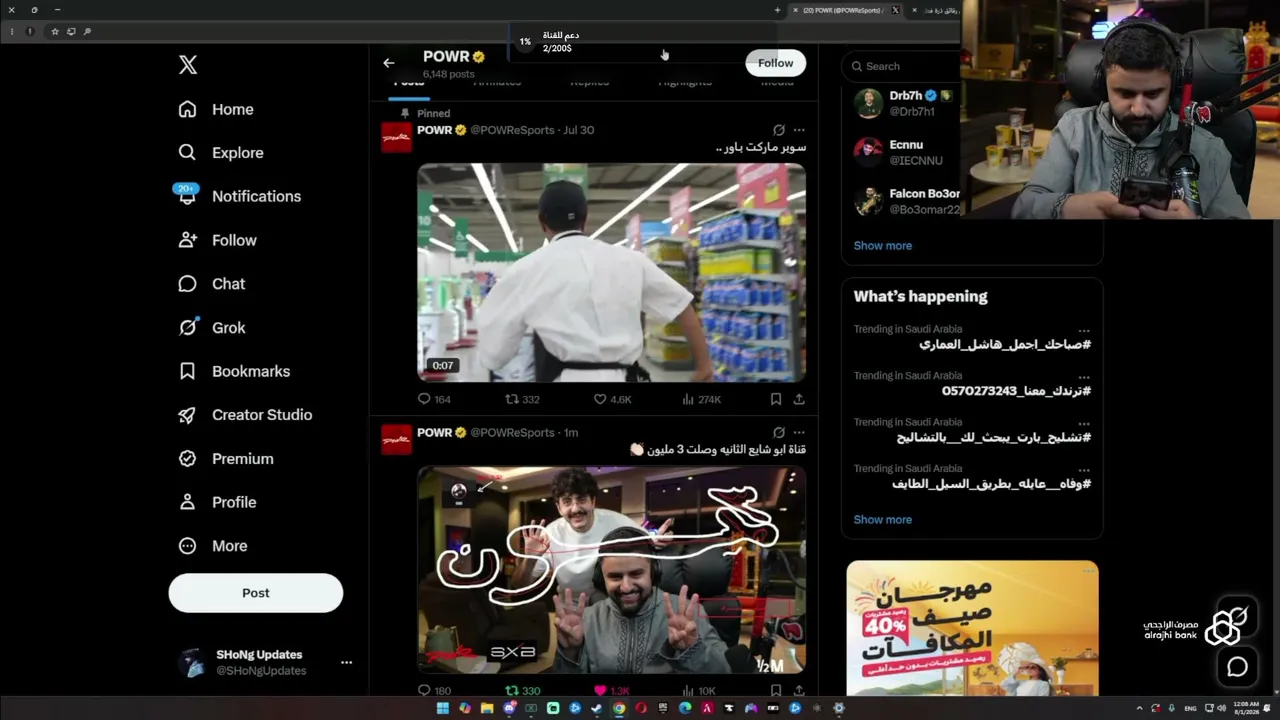The image size is (1280, 720).
Task: Click the Bookmarks ribbon icon in sidebar
Action: point(187,371)
